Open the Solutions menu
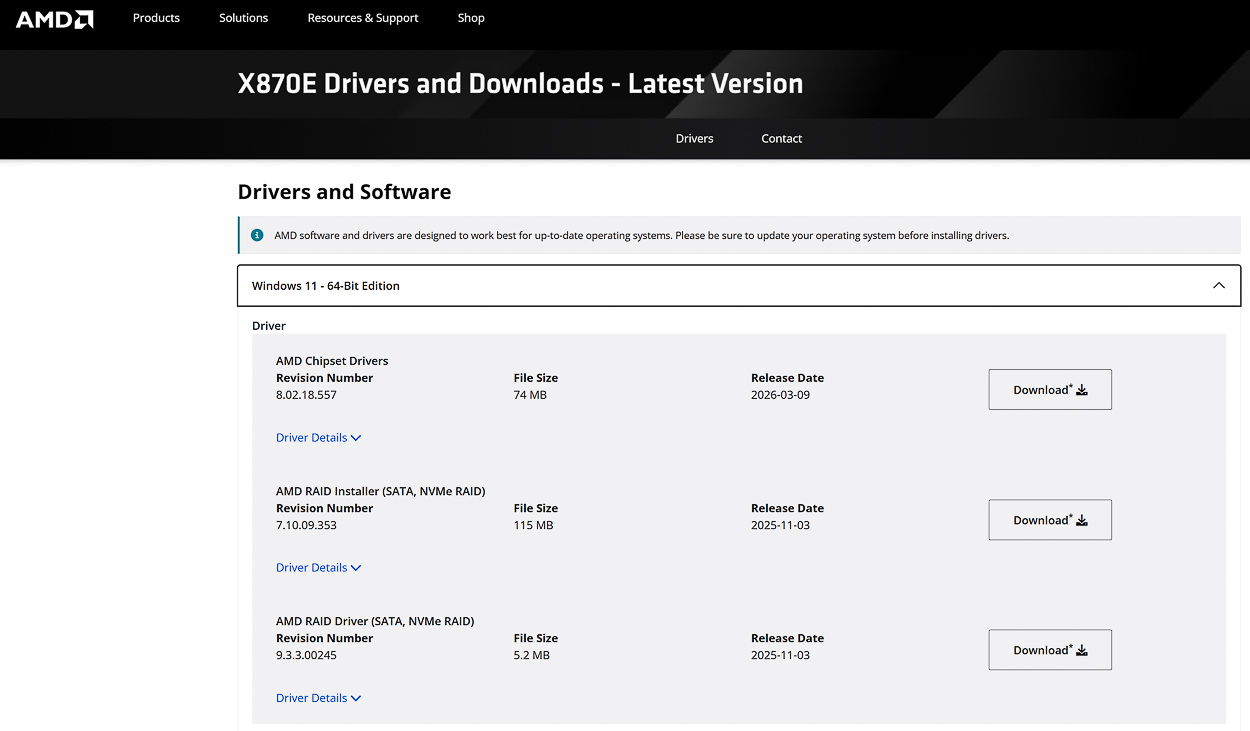The width and height of the screenshot is (1250, 731). click(243, 18)
